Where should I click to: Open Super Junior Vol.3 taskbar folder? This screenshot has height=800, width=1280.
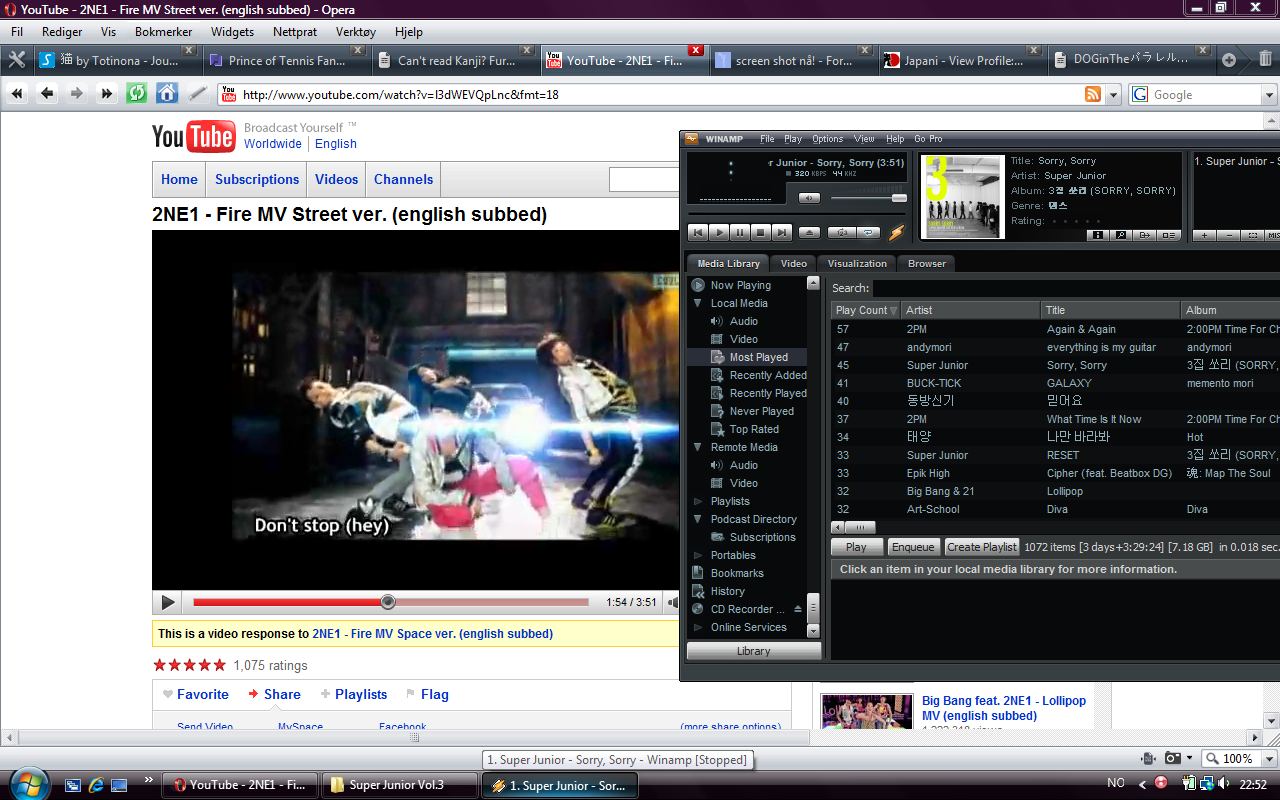398,785
